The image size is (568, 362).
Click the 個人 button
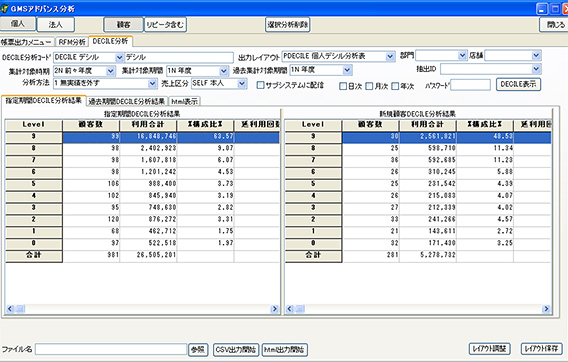coord(18,24)
